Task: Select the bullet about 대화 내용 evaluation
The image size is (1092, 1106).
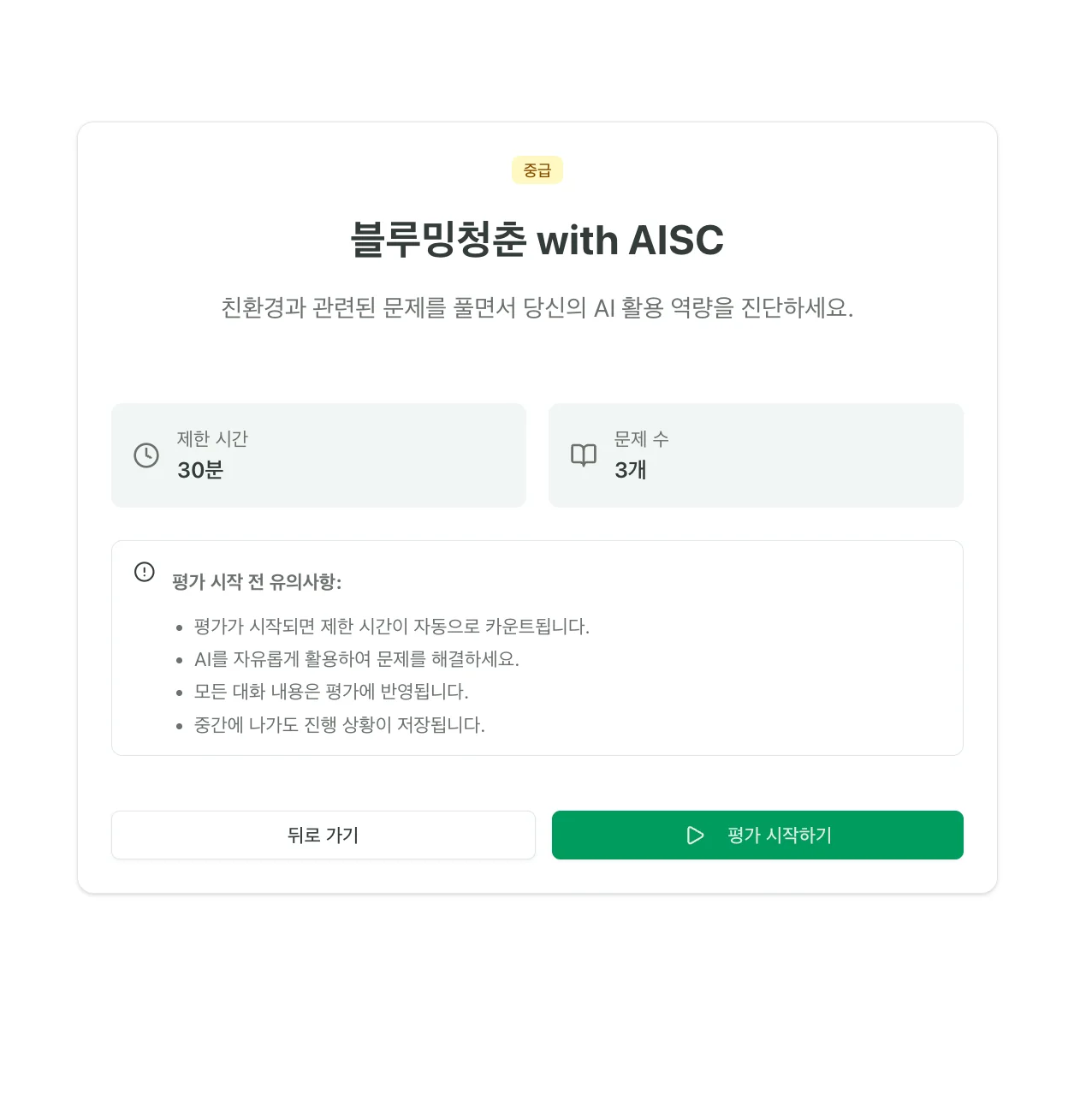Action: (331, 692)
